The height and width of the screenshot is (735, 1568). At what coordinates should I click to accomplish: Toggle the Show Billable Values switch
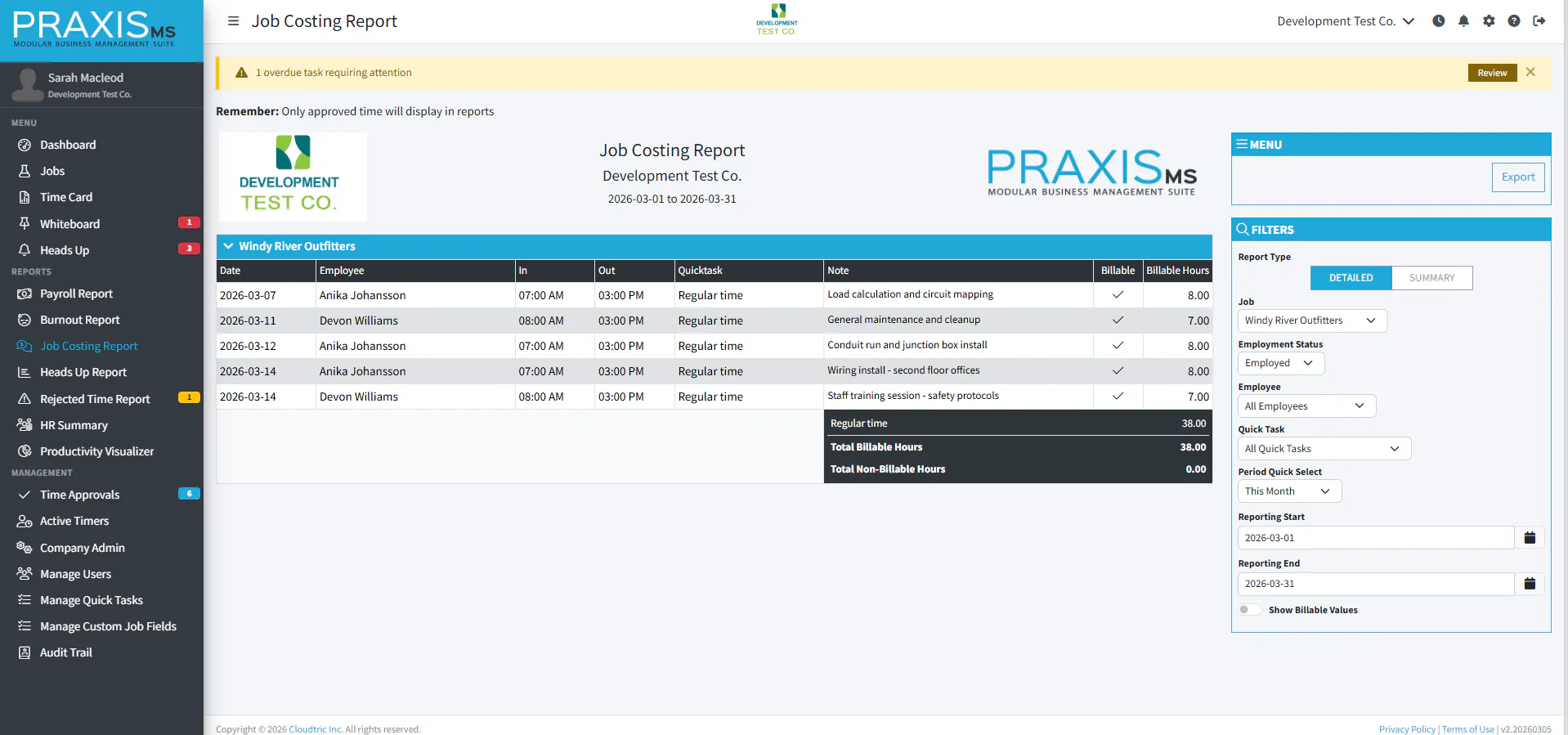pyautogui.click(x=1249, y=610)
